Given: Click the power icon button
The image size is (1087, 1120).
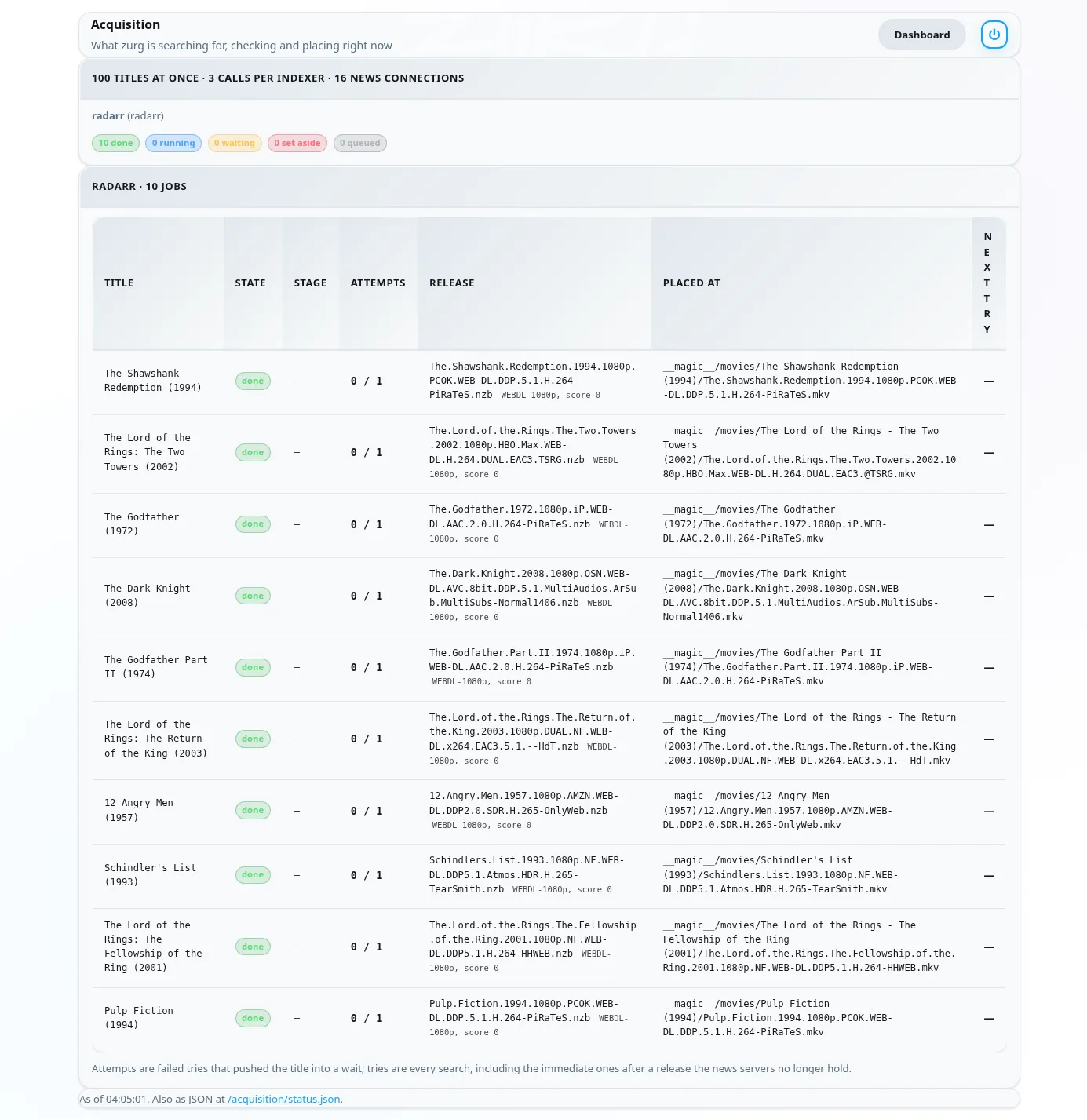Looking at the screenshot, I should (994, 35).
